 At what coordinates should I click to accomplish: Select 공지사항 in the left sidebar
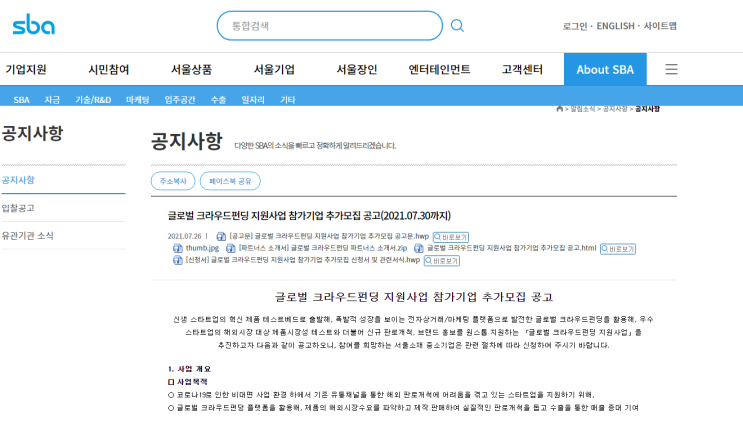pyautogui.click(x=18, y=180)
